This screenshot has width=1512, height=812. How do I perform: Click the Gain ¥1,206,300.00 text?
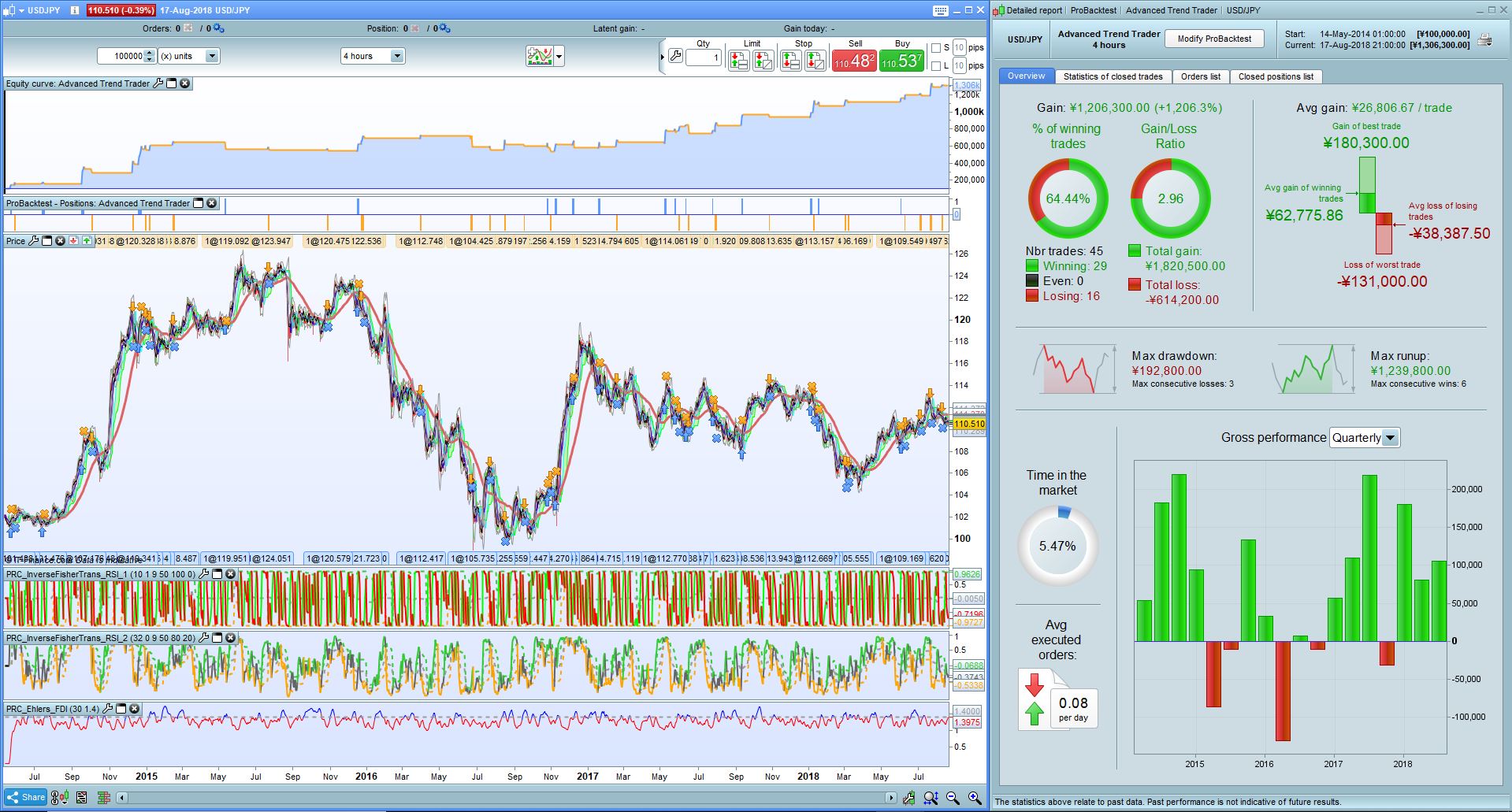(1129, 108)
